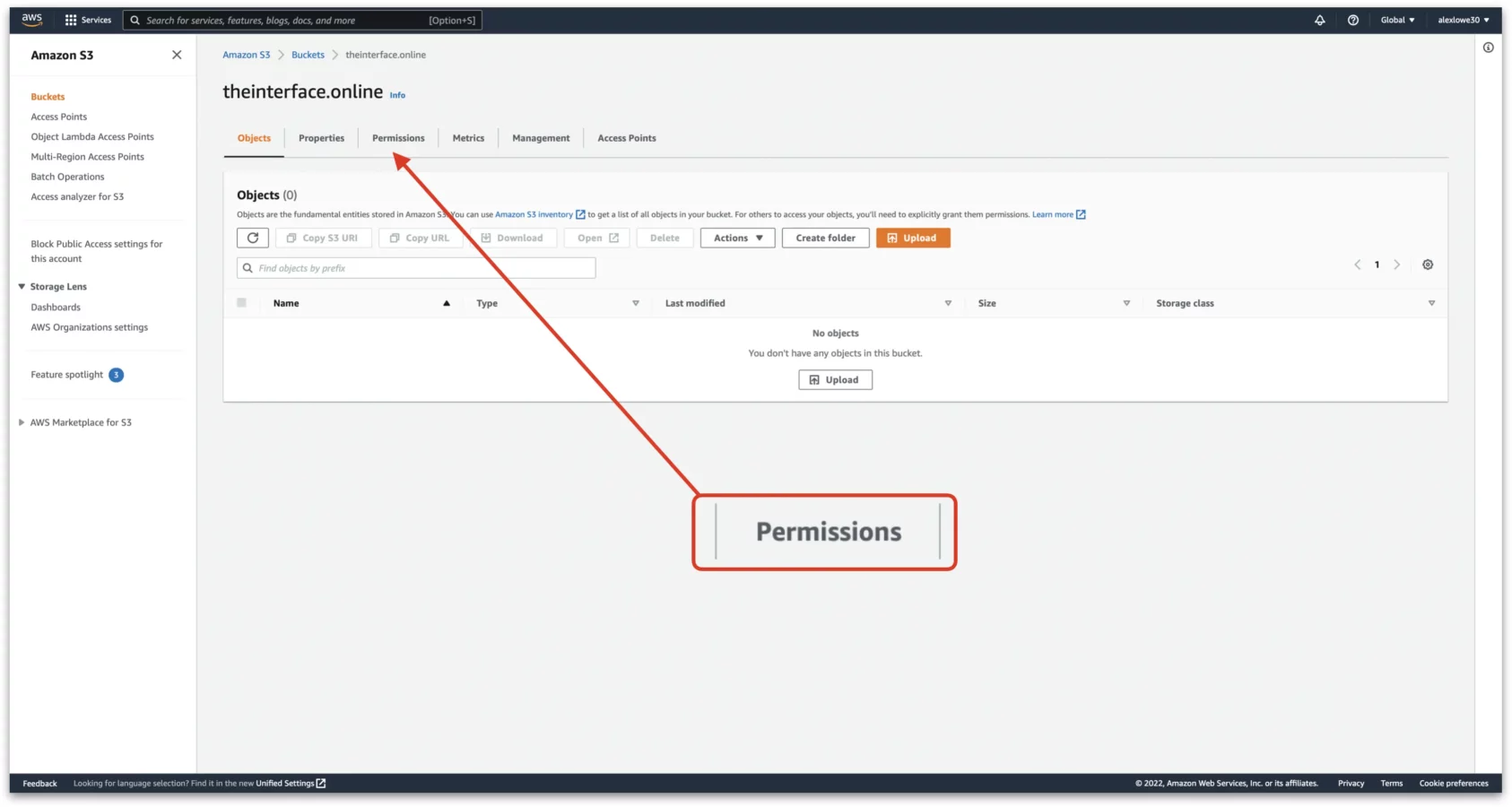Click the Feedback footer link
This screenshot has width=1512, height=807.
point(39,783)
